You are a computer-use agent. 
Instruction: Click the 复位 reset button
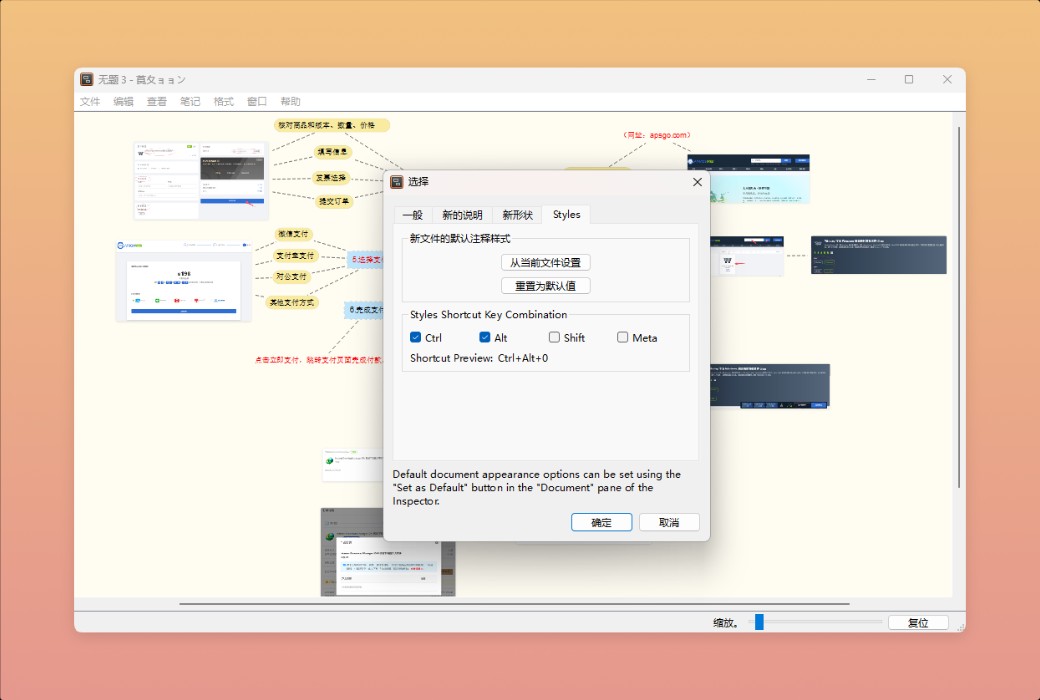tap(917, 621)
